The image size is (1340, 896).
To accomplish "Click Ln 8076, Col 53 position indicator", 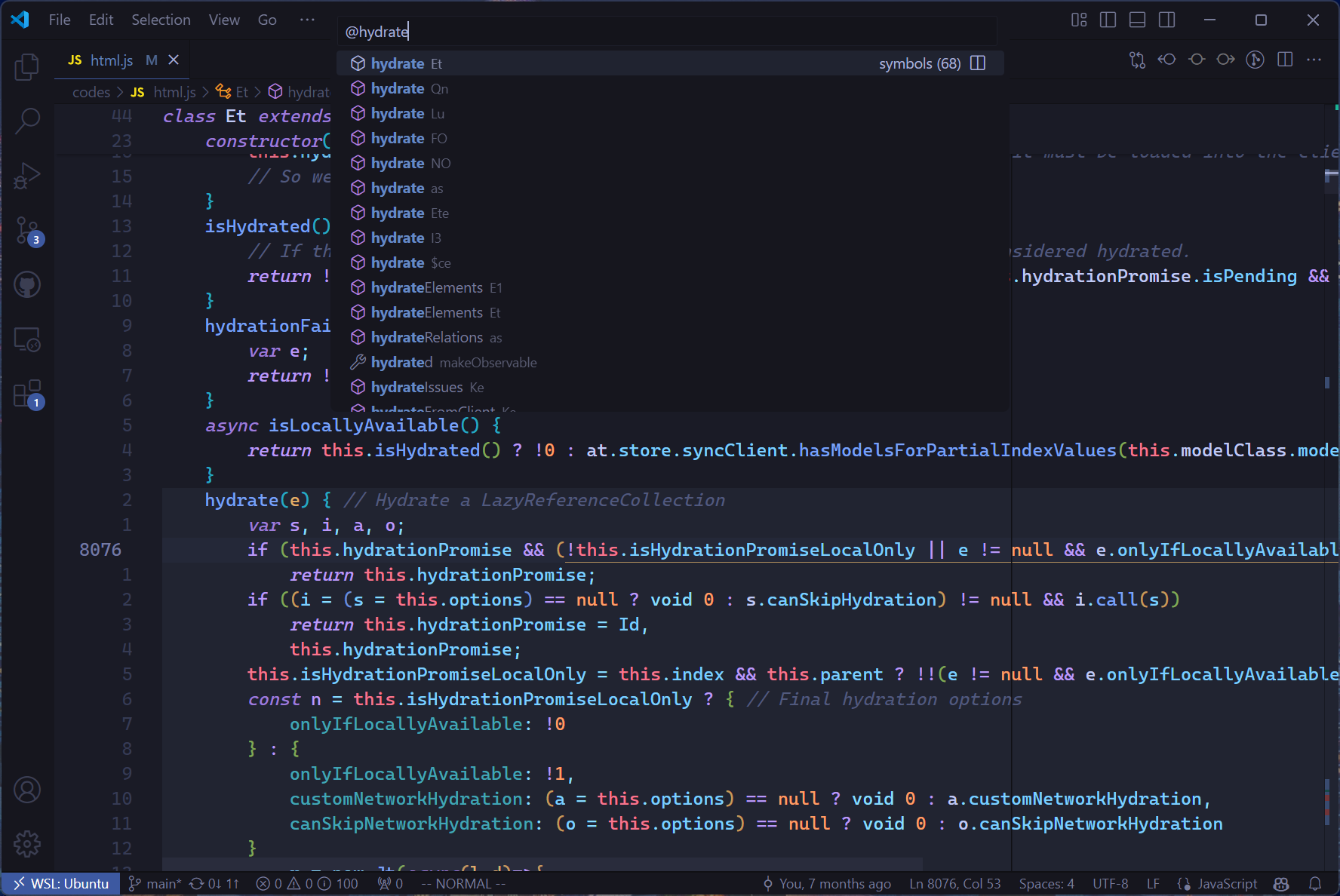I will coord(954,884).
